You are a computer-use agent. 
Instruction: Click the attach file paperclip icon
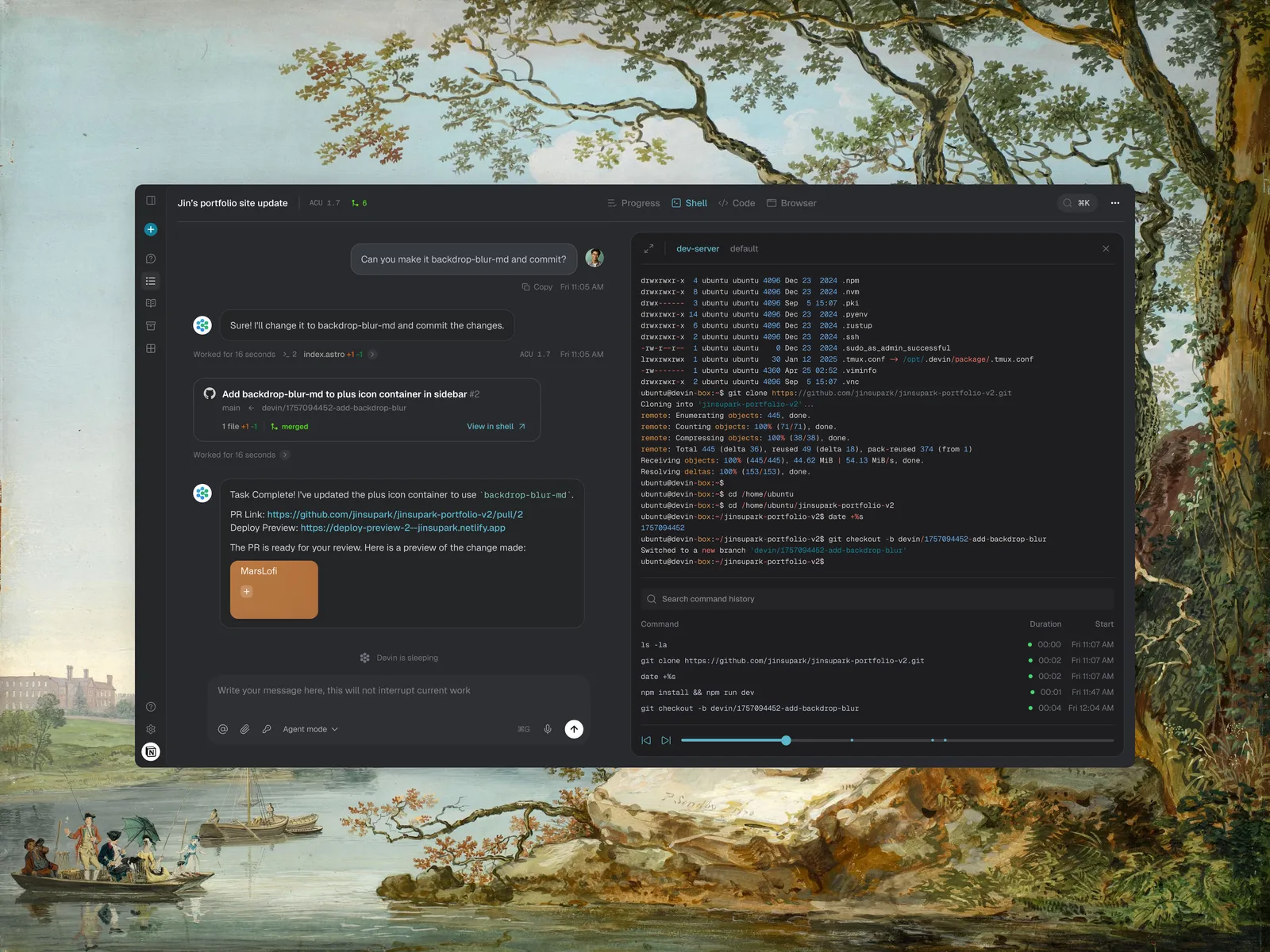pyautogui.click(x=245, y=729)
